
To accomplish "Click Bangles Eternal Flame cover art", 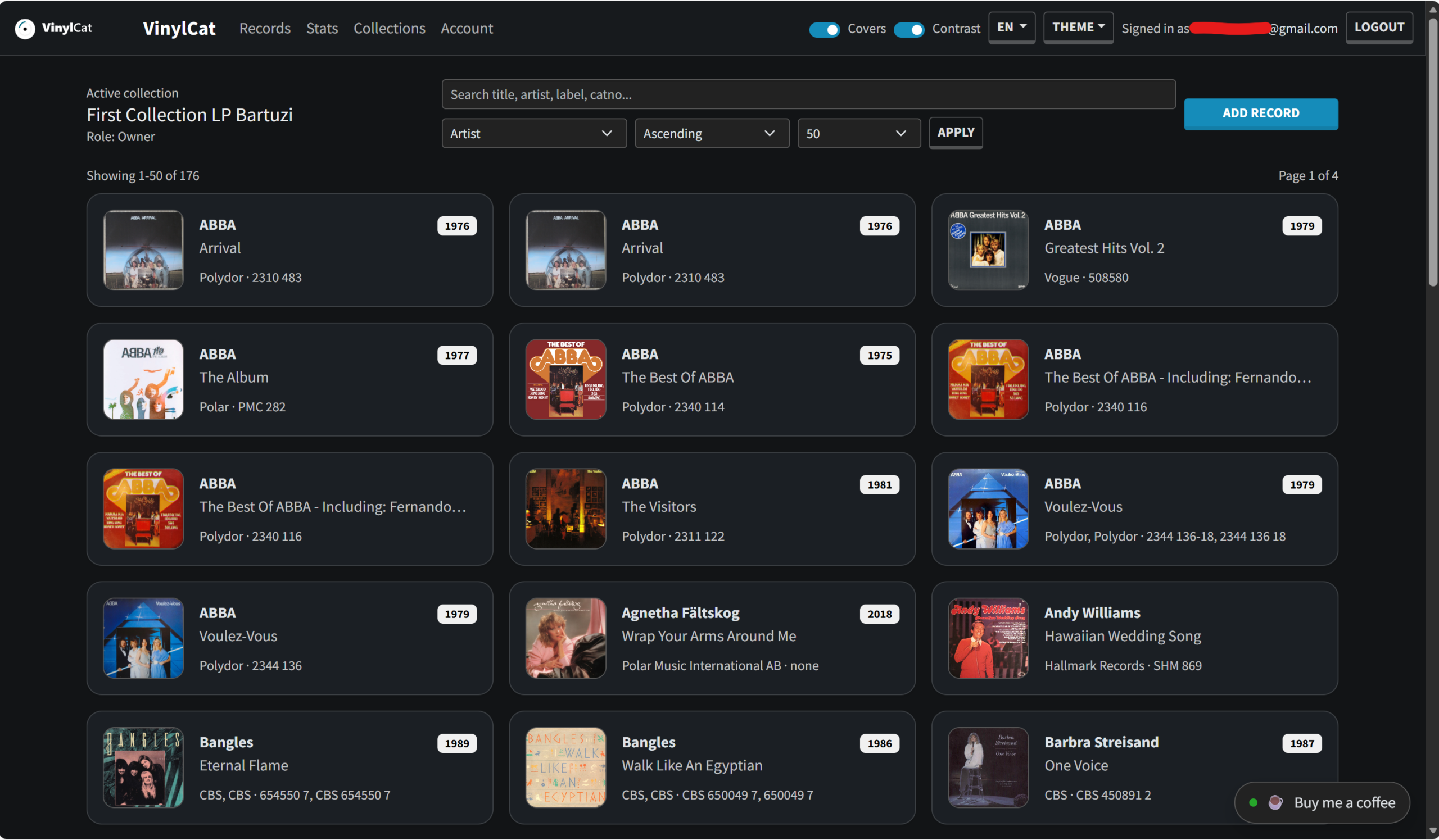I will pos(143,767).
